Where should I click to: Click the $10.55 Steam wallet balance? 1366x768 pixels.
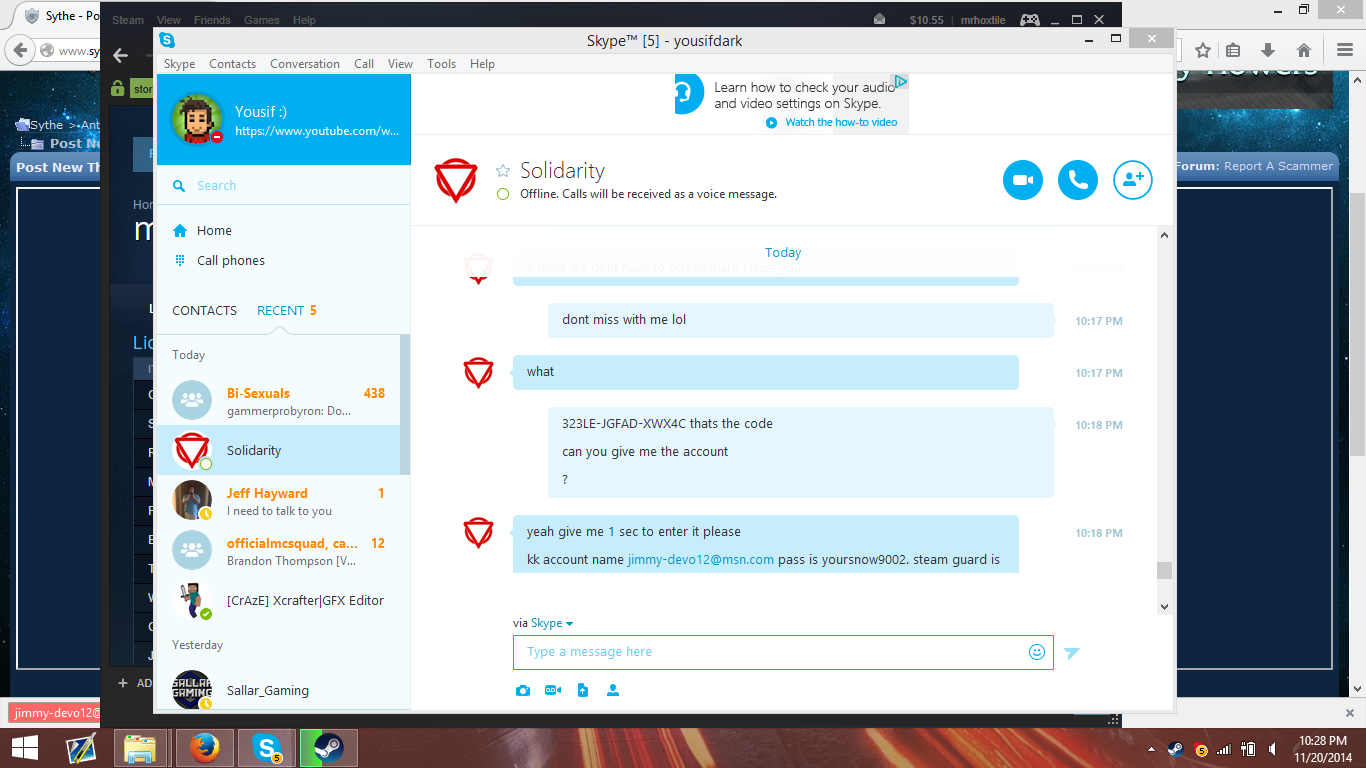click(926, 20)
